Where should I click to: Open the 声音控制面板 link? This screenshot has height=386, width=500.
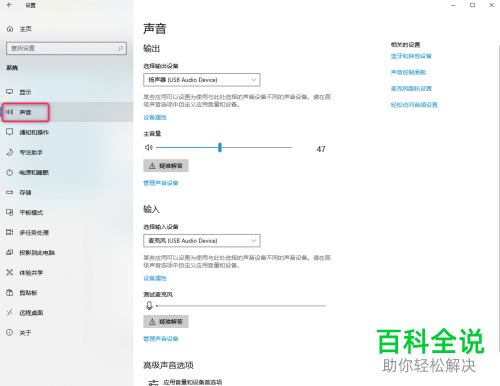click(408, 72)
